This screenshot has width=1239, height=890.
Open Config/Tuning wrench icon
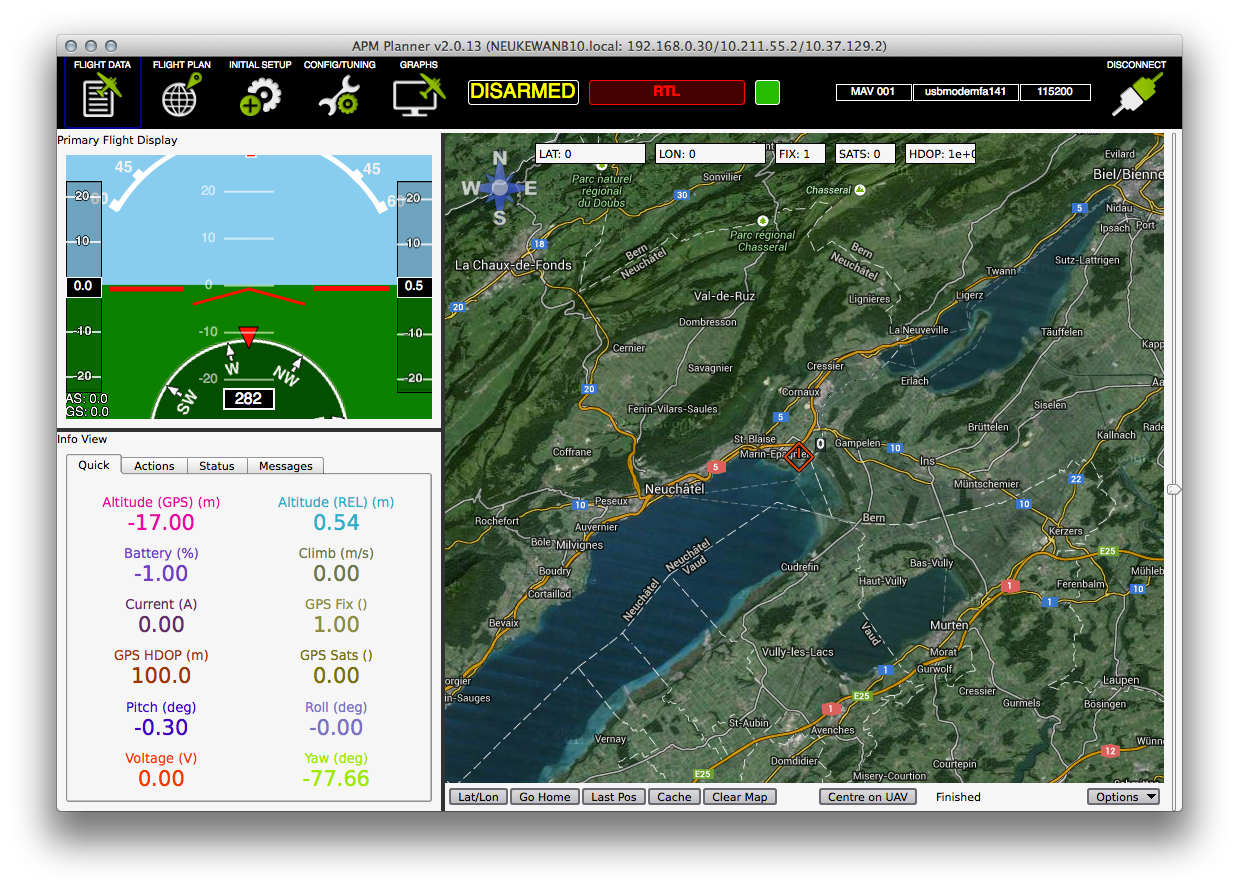coord(339,96)
